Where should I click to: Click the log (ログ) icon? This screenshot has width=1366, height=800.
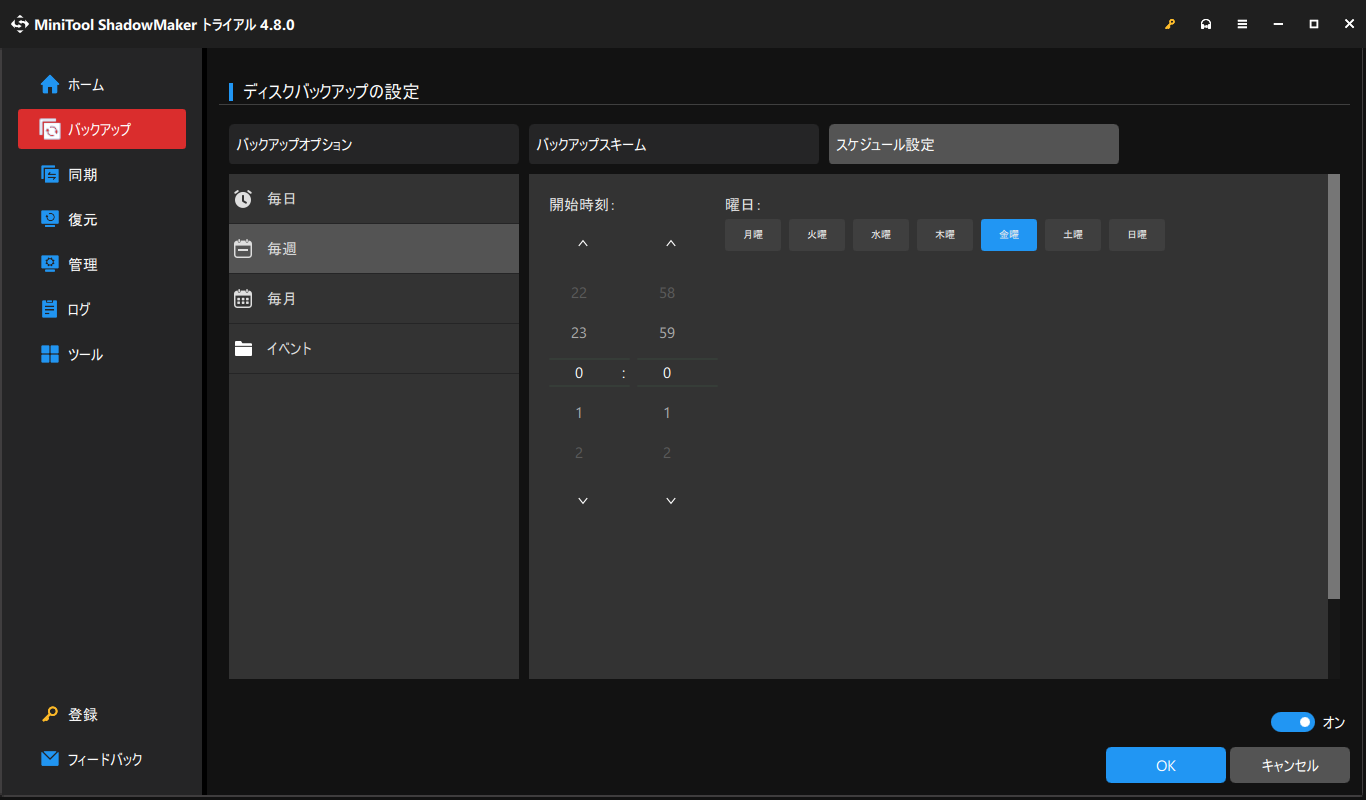[x=50, y=309]
